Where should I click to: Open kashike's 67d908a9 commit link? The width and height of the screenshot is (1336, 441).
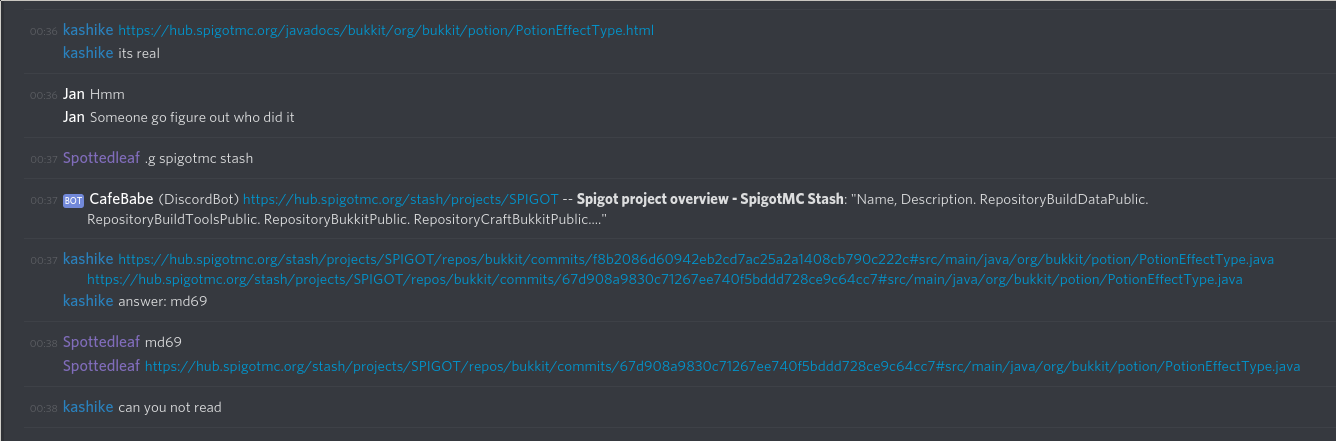665,280
